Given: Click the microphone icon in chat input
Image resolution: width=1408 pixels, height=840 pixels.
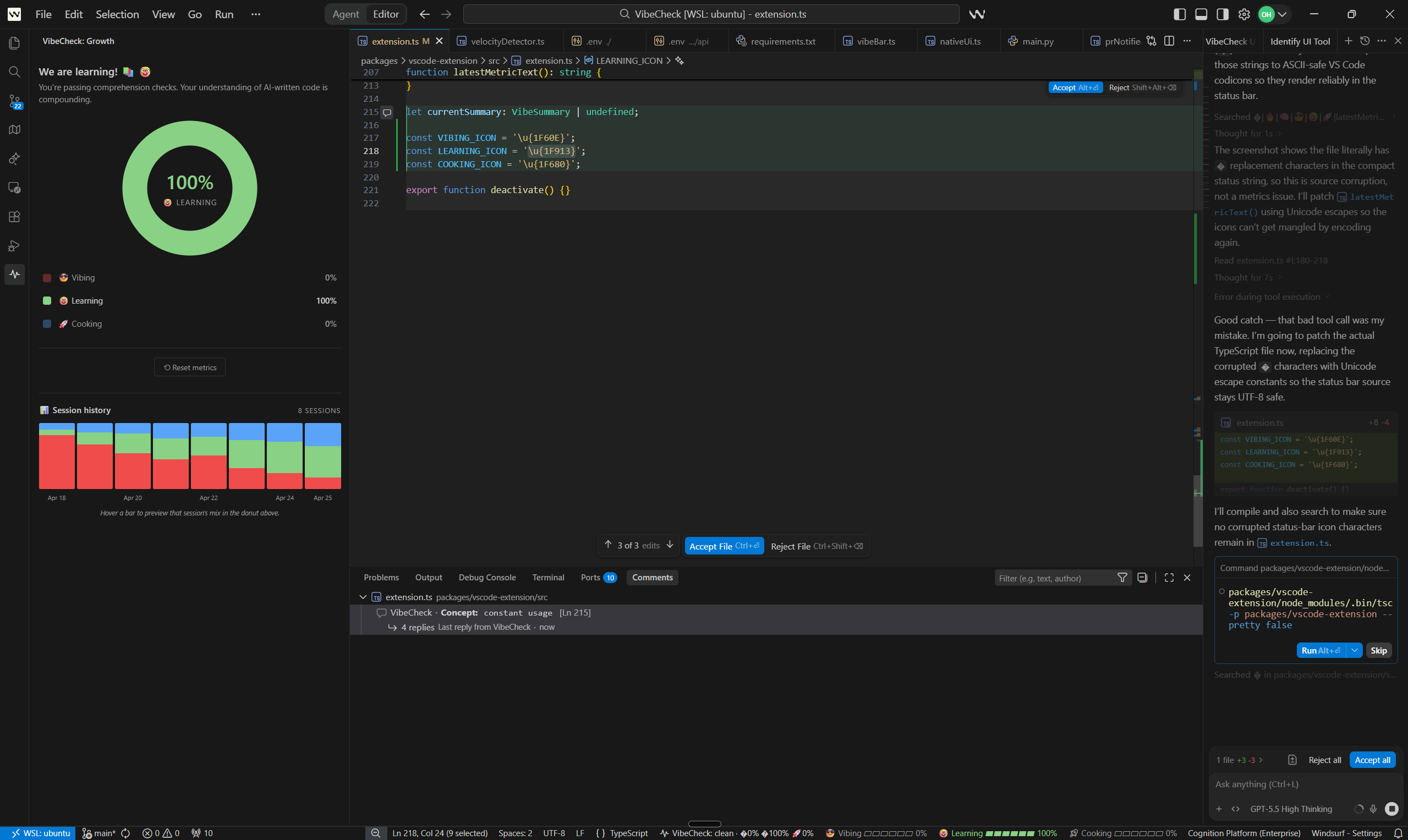Looking at the screenshot, I should (x=1373, y=809).
